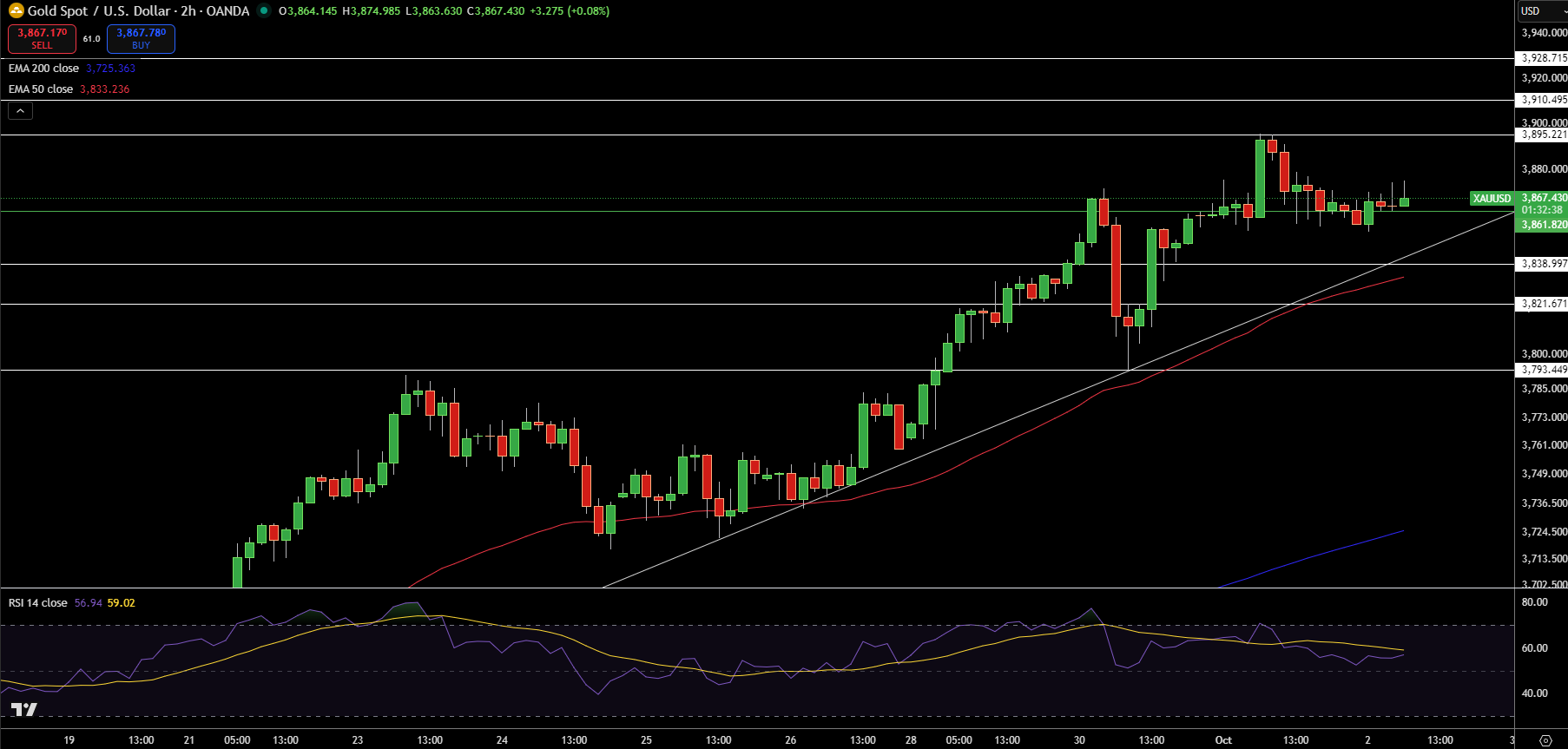Click the 61.0 spread value
This screenshot has height=749, width=1568.
(x=91, y=39)
